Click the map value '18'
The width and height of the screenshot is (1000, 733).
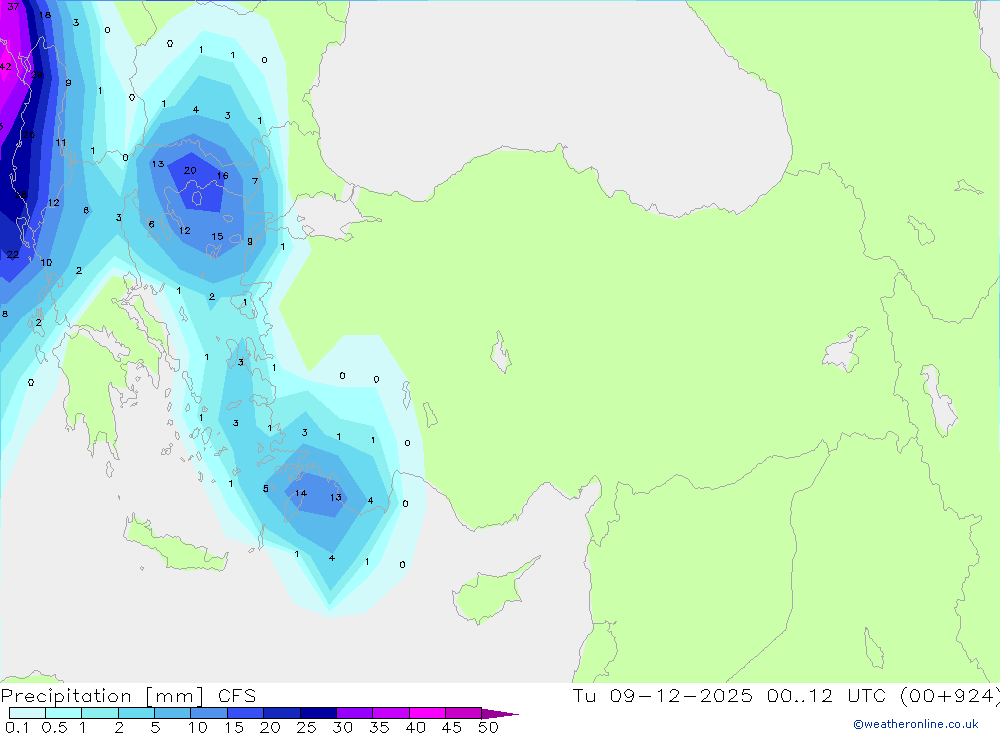[x=45, y=15]
